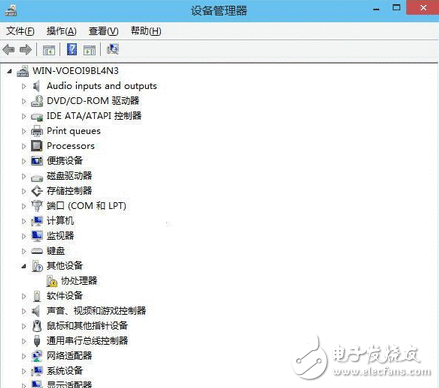439x388 pixels.
Task: Click the 其他设备 unknown device icon
Action: [x=37, y=266]
